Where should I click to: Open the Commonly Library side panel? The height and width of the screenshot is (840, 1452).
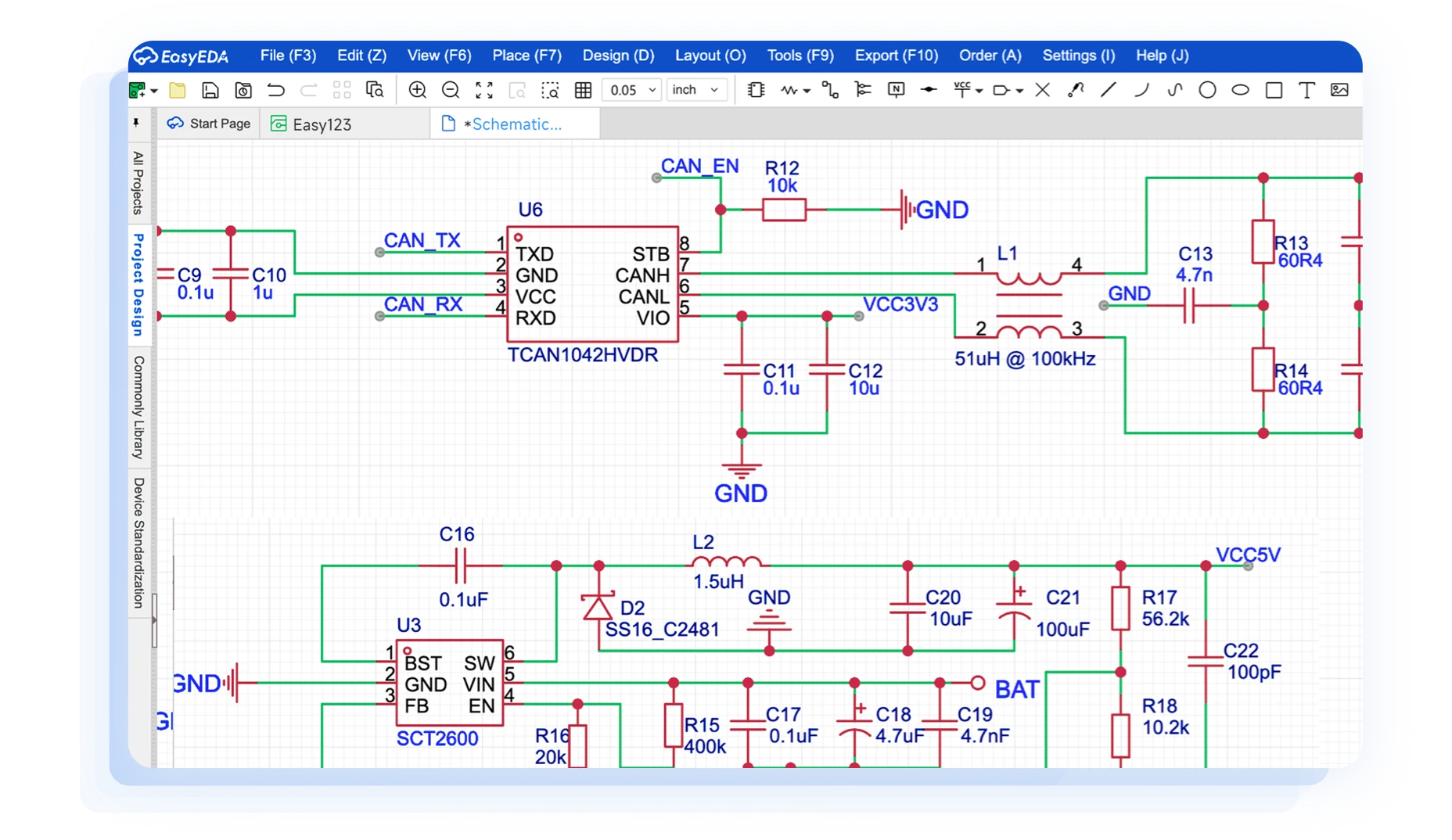[x=138, y=407]
